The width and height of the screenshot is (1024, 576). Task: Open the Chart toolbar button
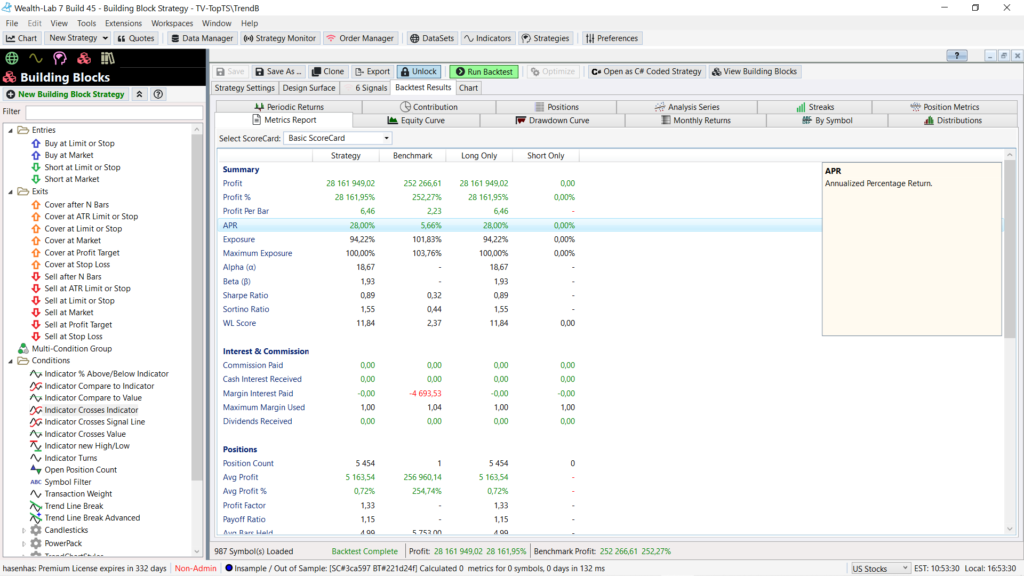22,38
